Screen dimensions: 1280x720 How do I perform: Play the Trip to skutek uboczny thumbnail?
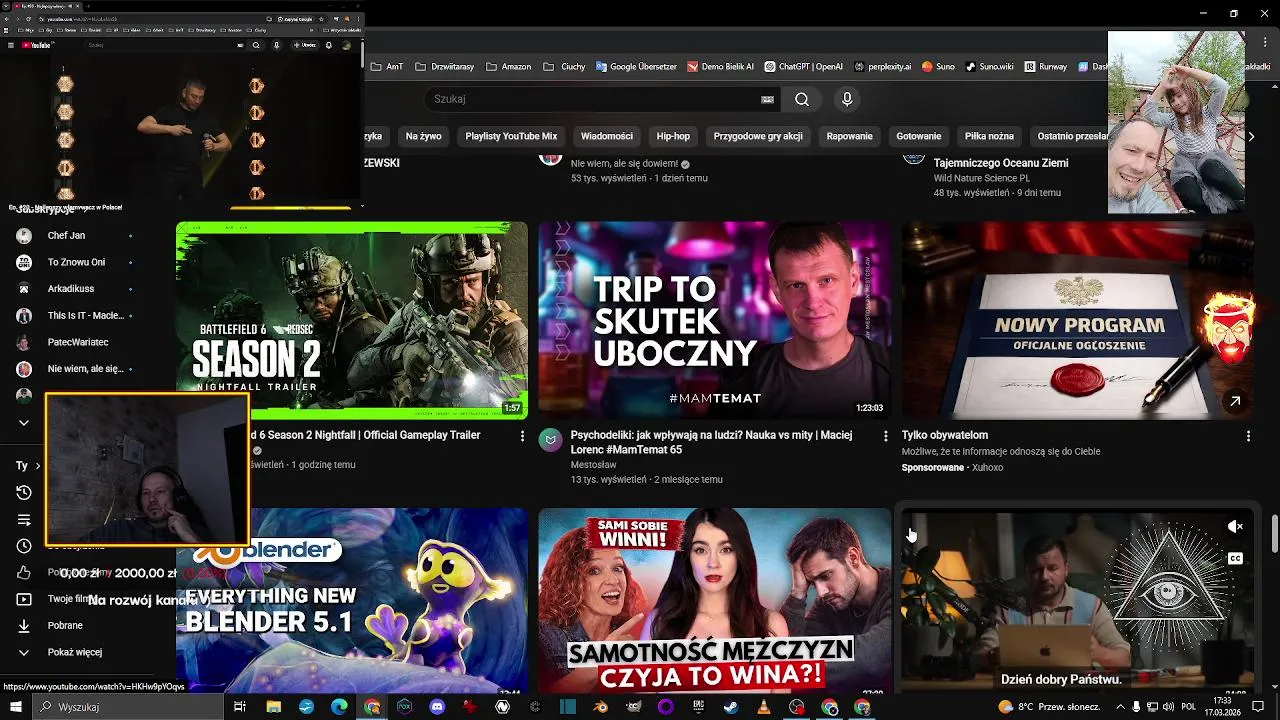(714, 320)
